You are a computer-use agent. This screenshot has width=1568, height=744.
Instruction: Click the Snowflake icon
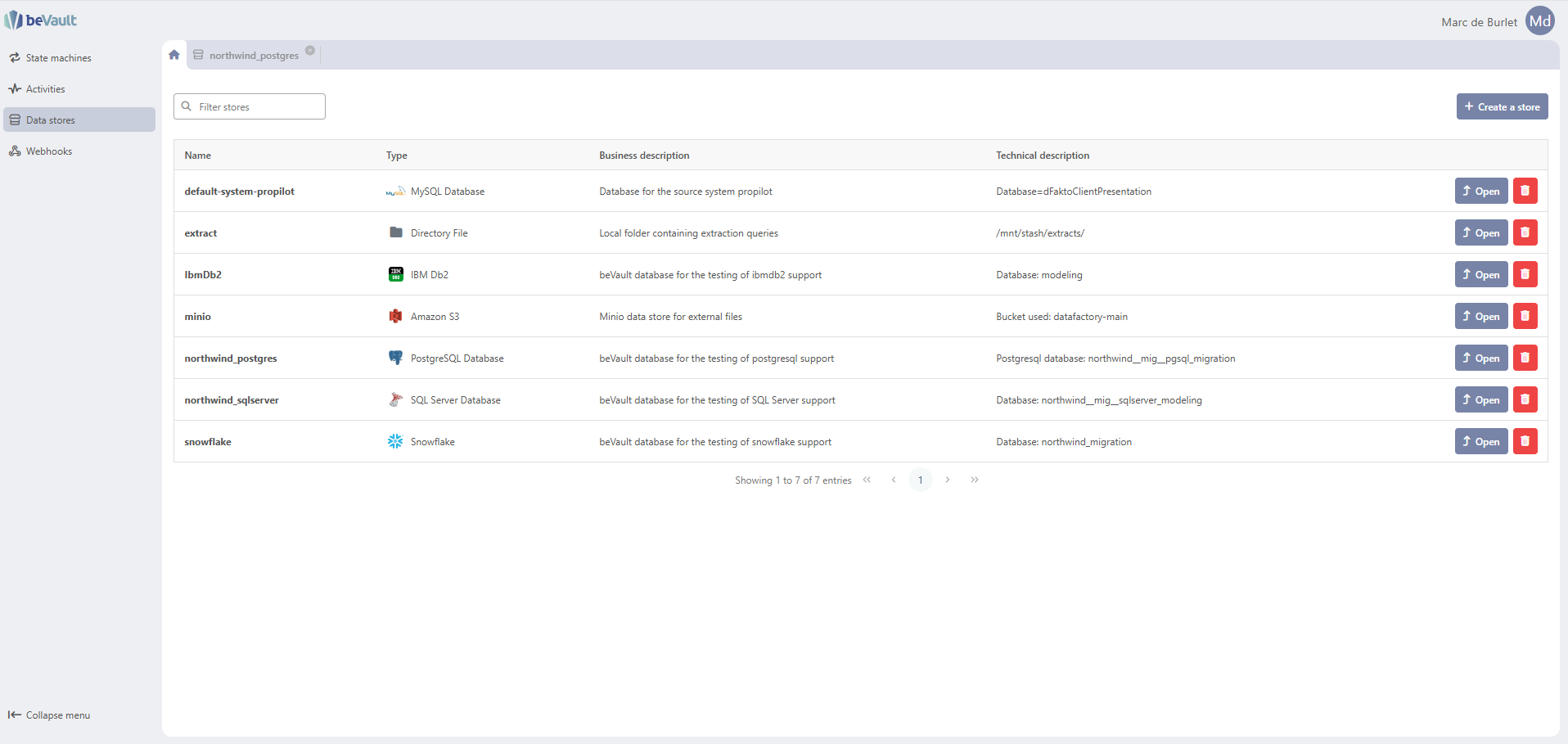pyautogui.click(x=395, y=441)
